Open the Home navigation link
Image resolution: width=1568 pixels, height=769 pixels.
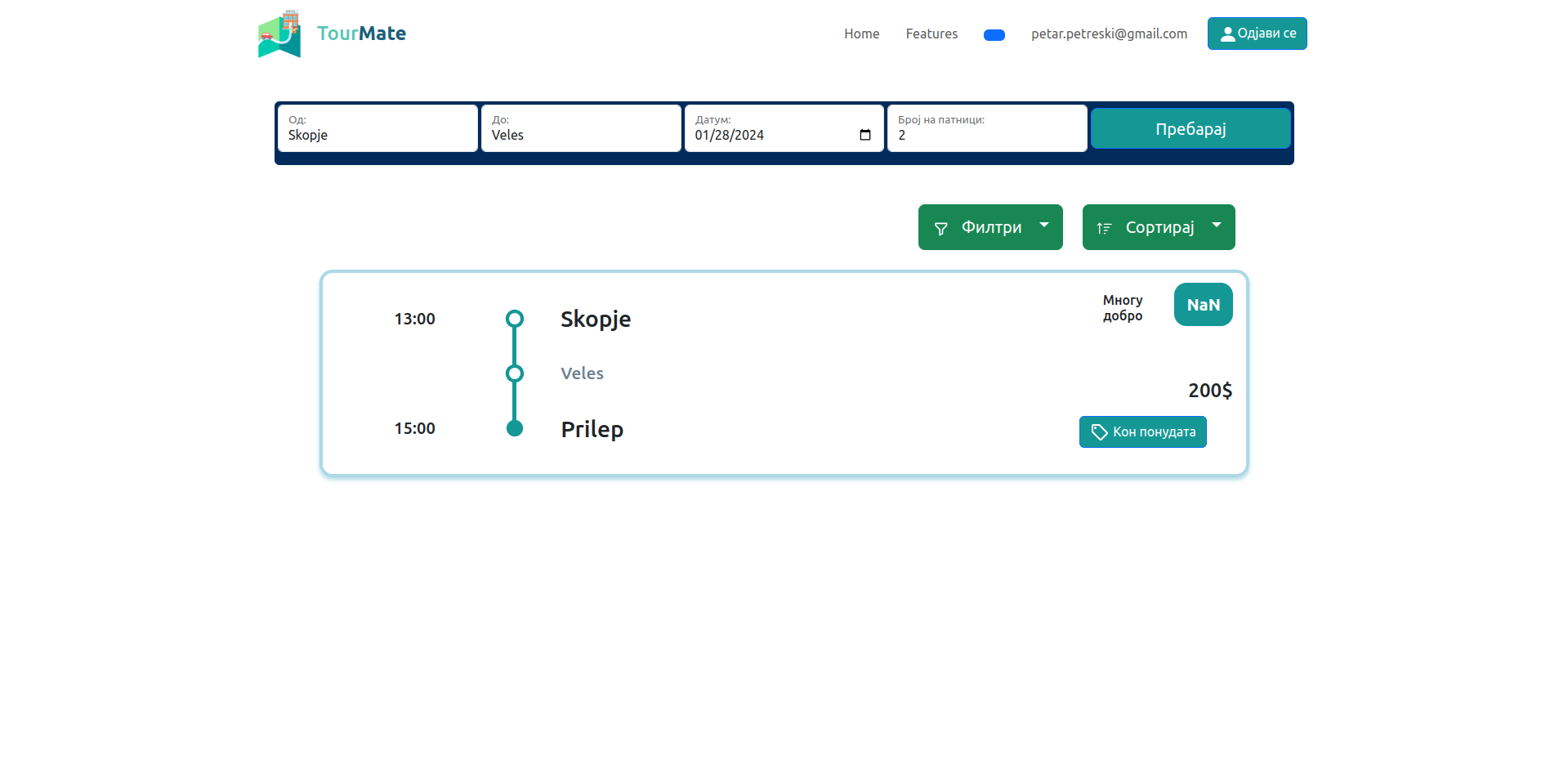coord(861,34)
